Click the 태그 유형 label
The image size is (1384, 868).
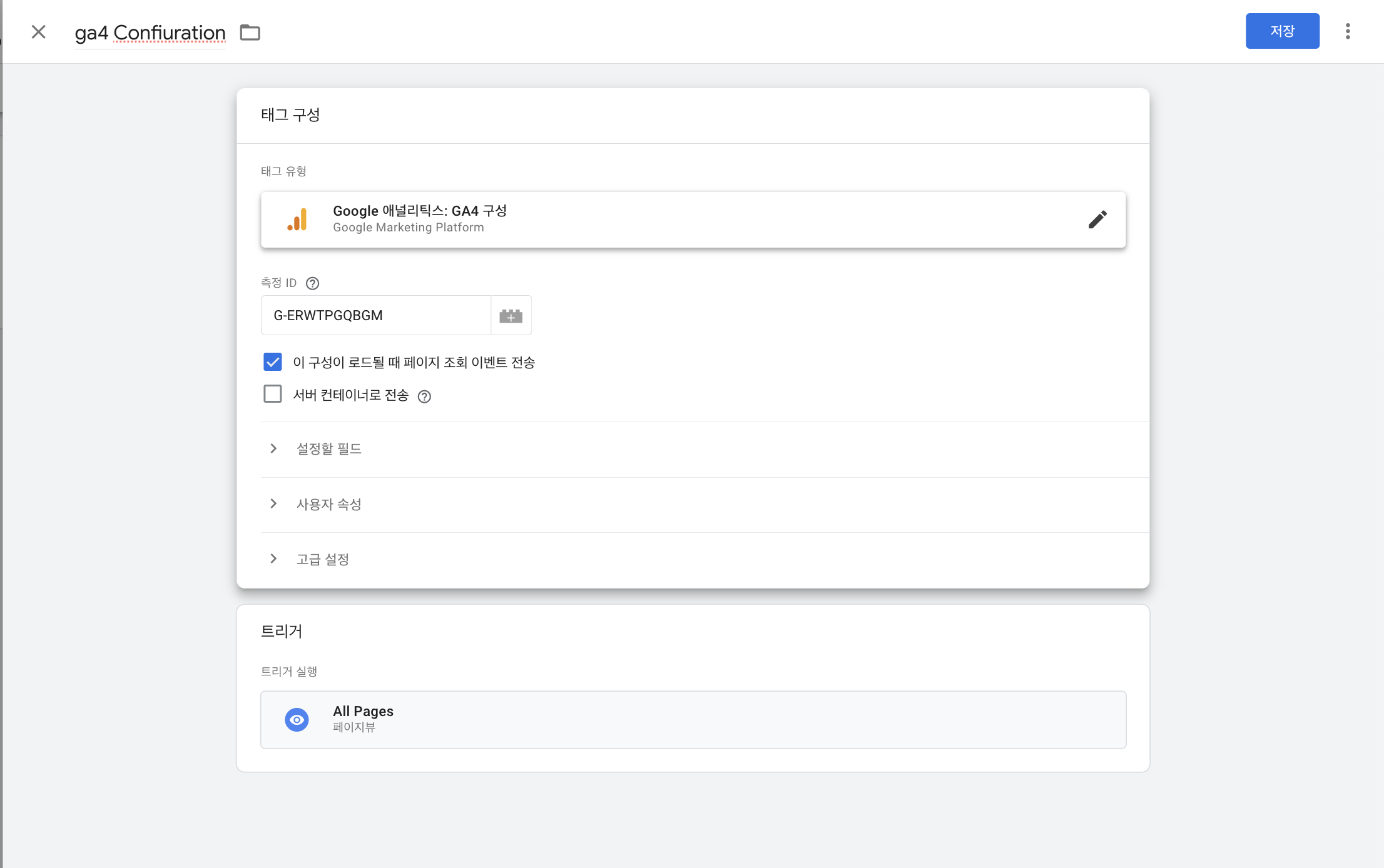pos(283,171)
